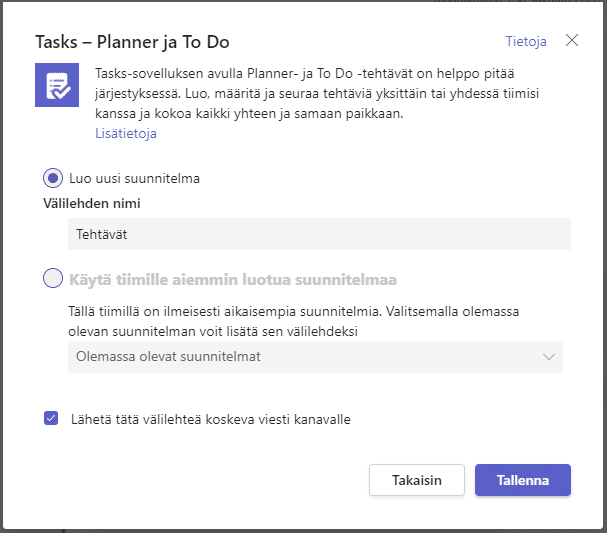The width and height of the screenshot is (607, 533).
Task: Select the Käytä tiimille aiemmin luotua suunnitelmaa radio
Action: (x=53, y=278)
